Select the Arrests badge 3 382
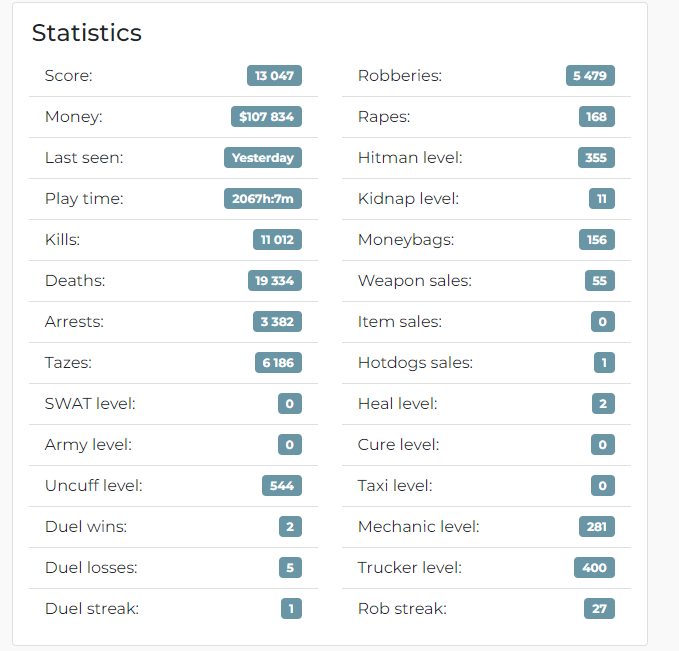 [x=277, y=321]
